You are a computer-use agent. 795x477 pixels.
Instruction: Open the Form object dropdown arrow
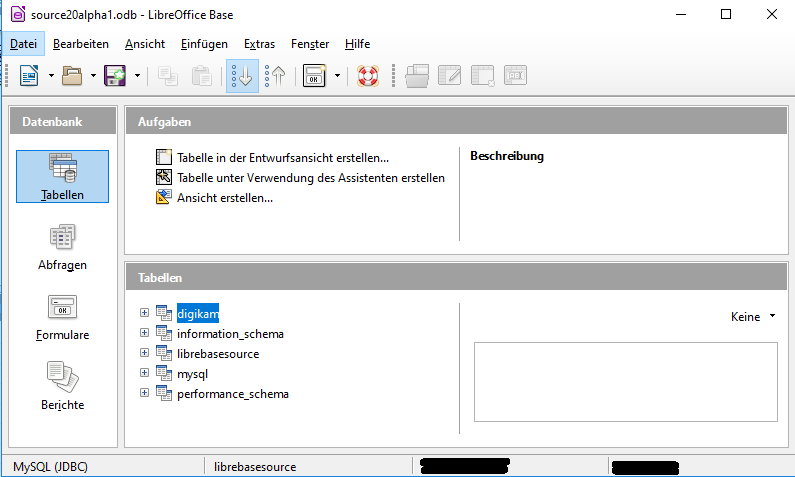337,76
